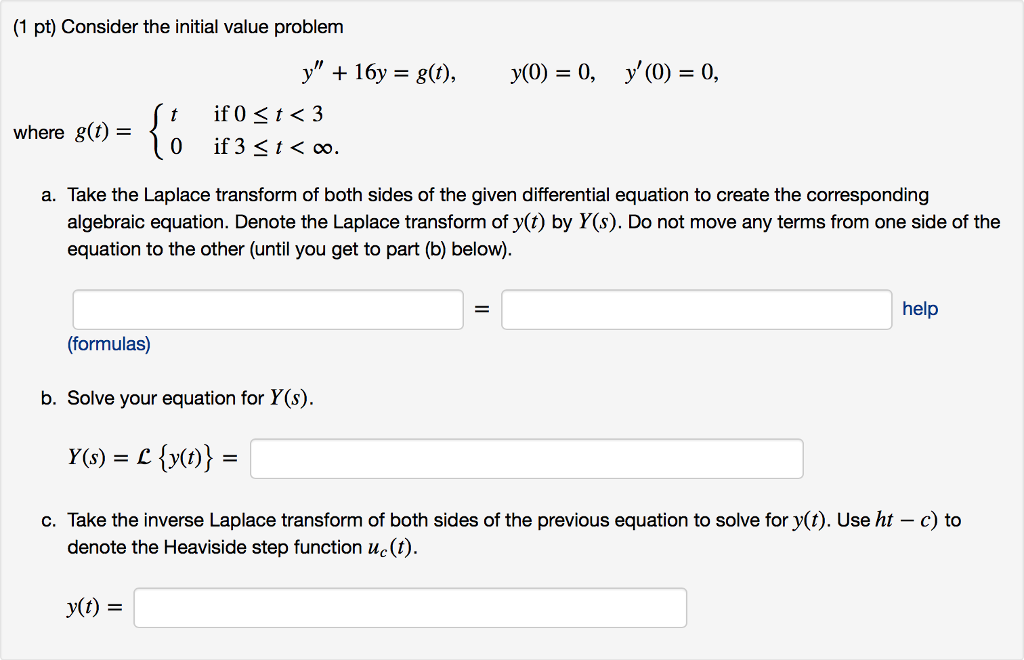Click the "(1 pt) Consider the initial value problem" heading
Screen dimensions: 1024x660
click(178, 27)
